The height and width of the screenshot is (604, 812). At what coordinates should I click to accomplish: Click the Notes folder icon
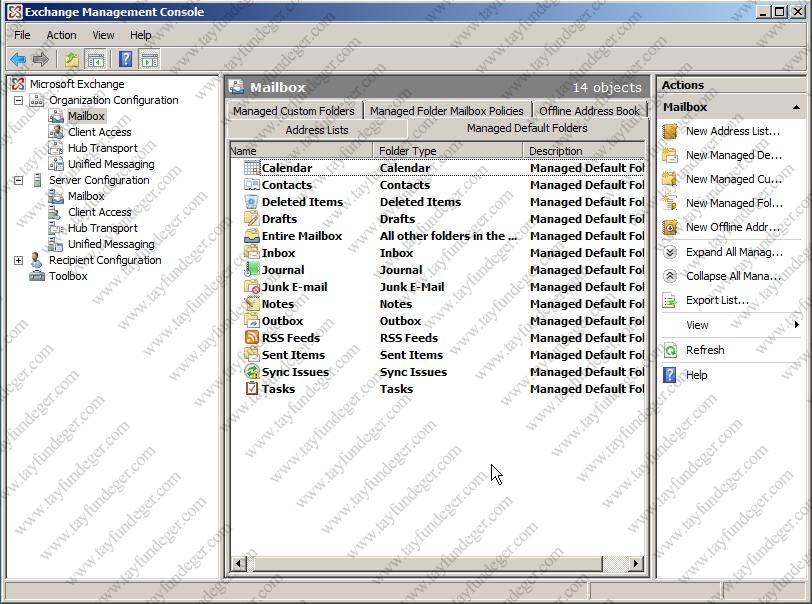[252, 304]
